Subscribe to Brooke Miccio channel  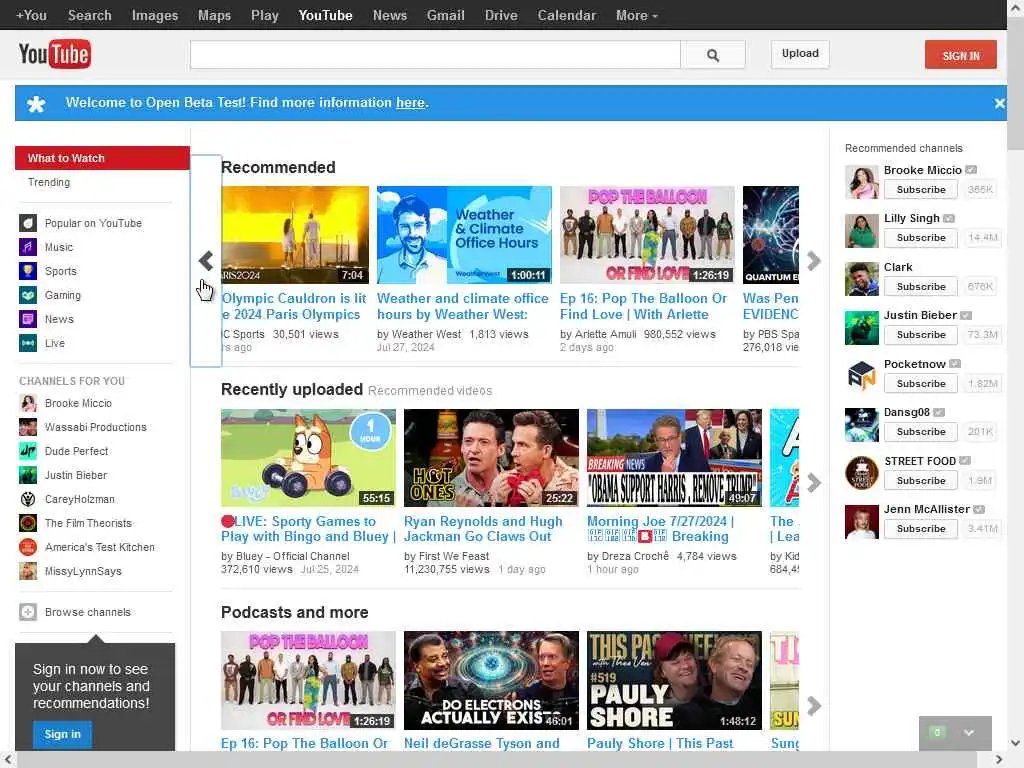[x=921, y=189]
